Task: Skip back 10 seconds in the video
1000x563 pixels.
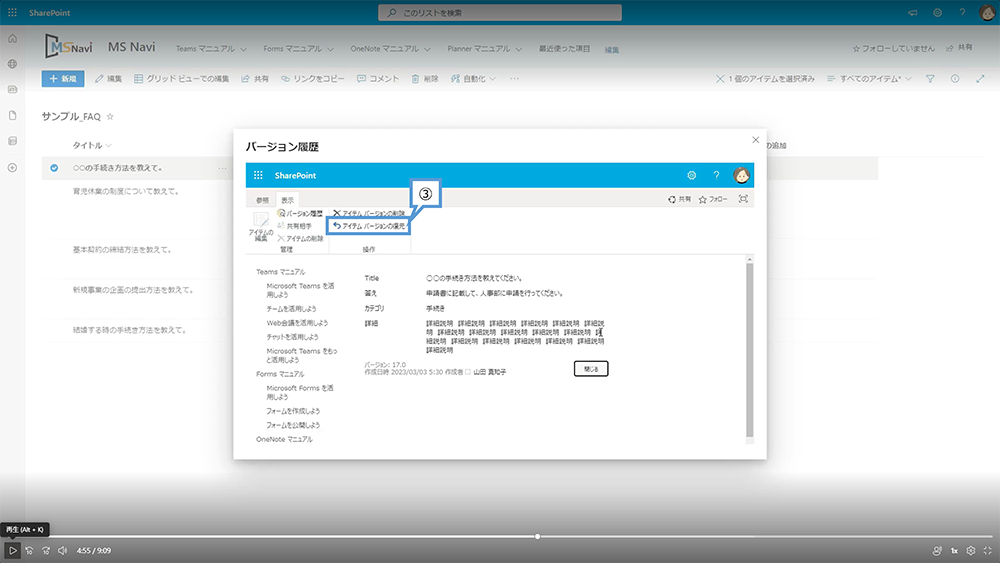Action: pyautogui.click(x=29, y=550)
